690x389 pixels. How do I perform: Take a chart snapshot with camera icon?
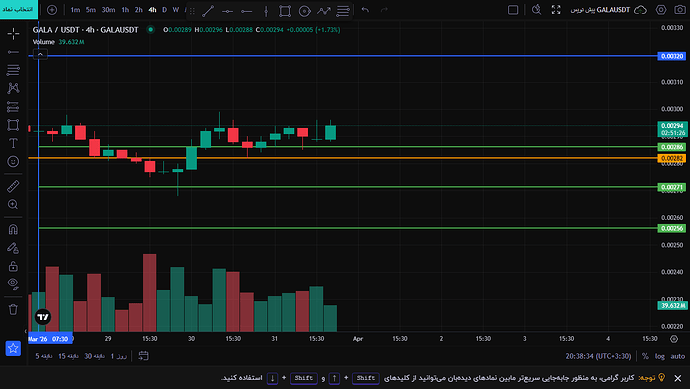(680, 10)
